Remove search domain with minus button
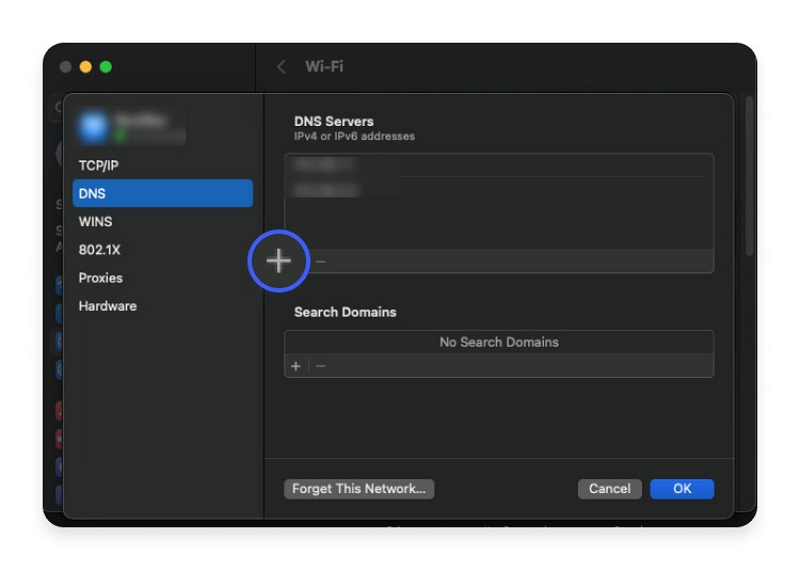Viewport: 800px width, 570px height. [x=320, y=366]
